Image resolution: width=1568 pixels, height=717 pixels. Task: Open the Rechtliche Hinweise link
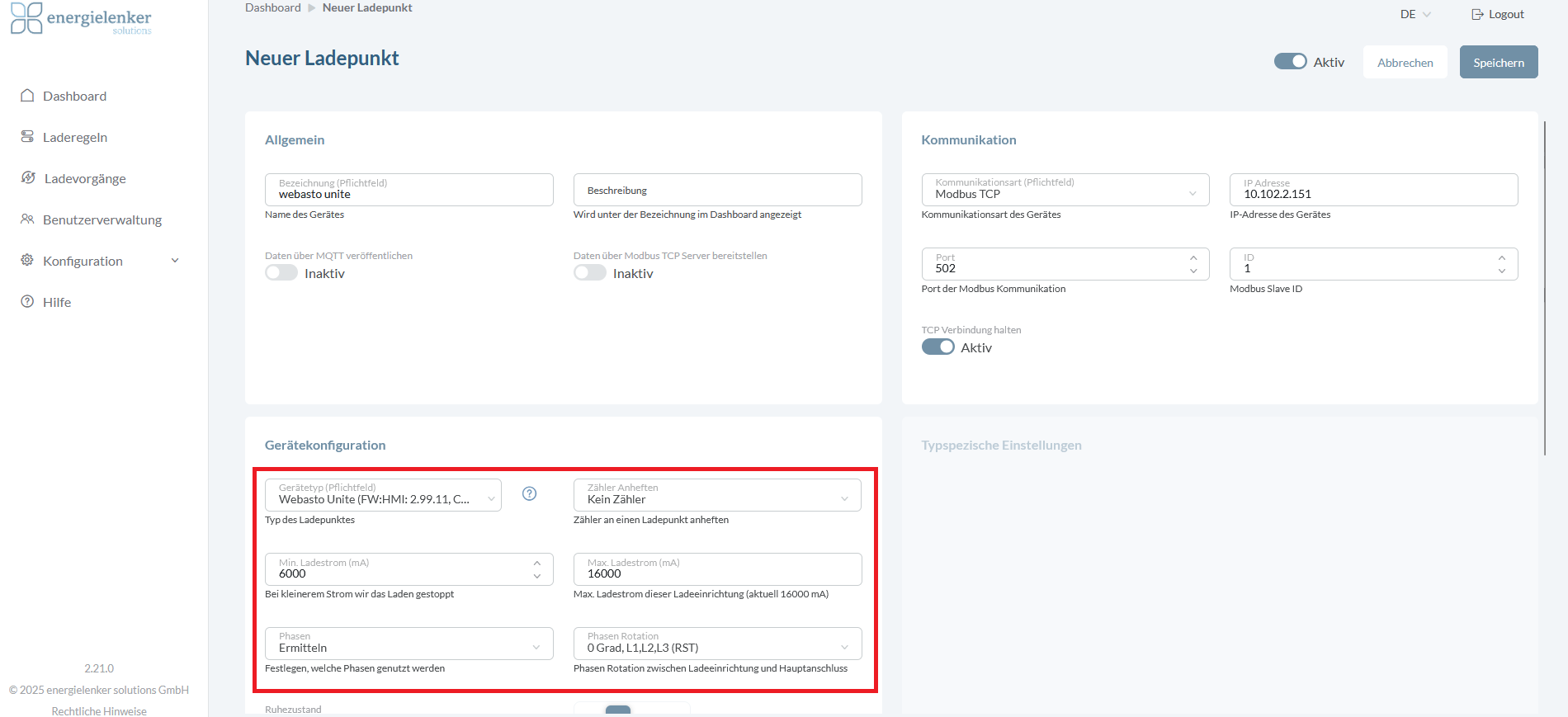99,710
